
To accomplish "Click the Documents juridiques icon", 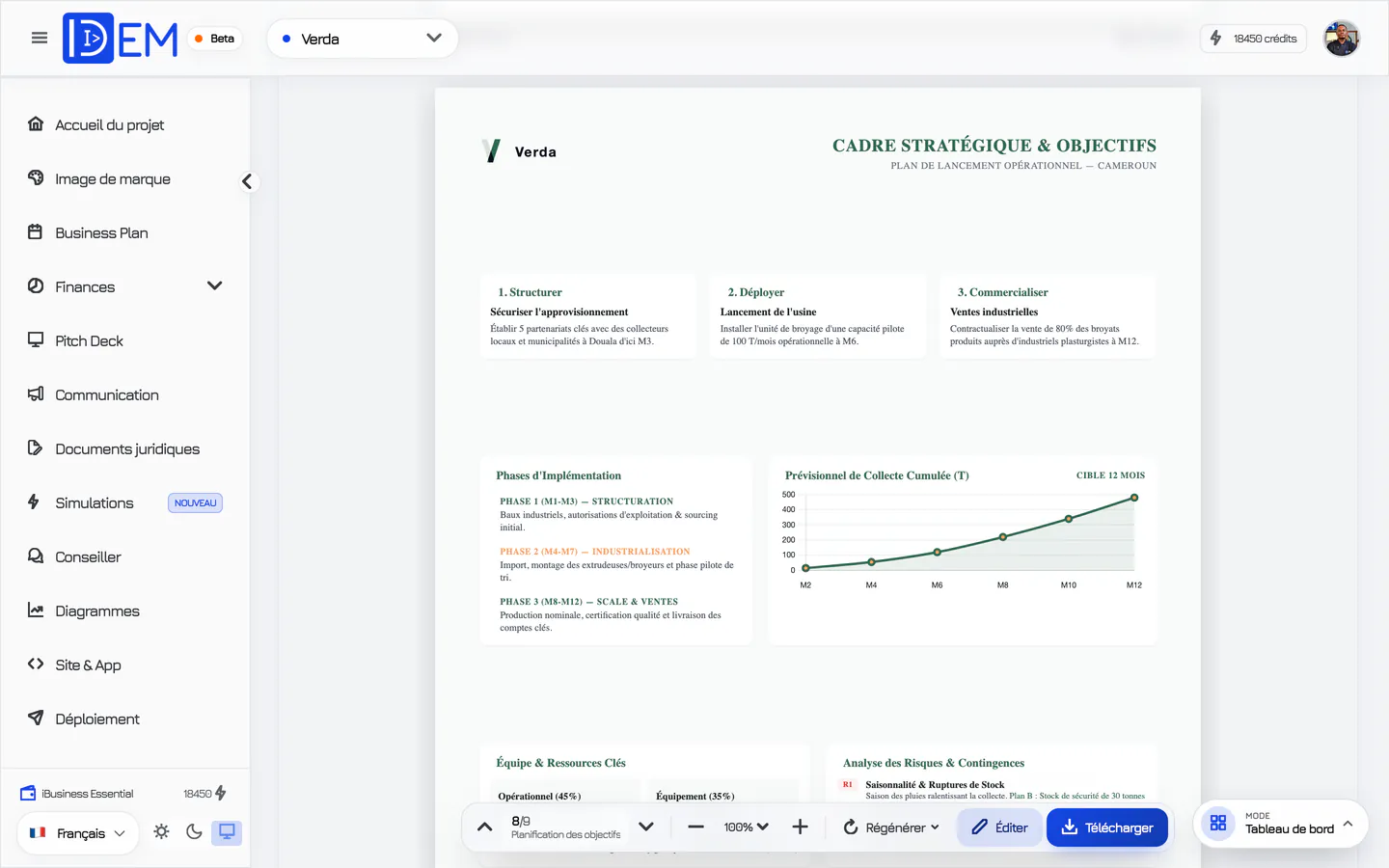I will (36, 448).
